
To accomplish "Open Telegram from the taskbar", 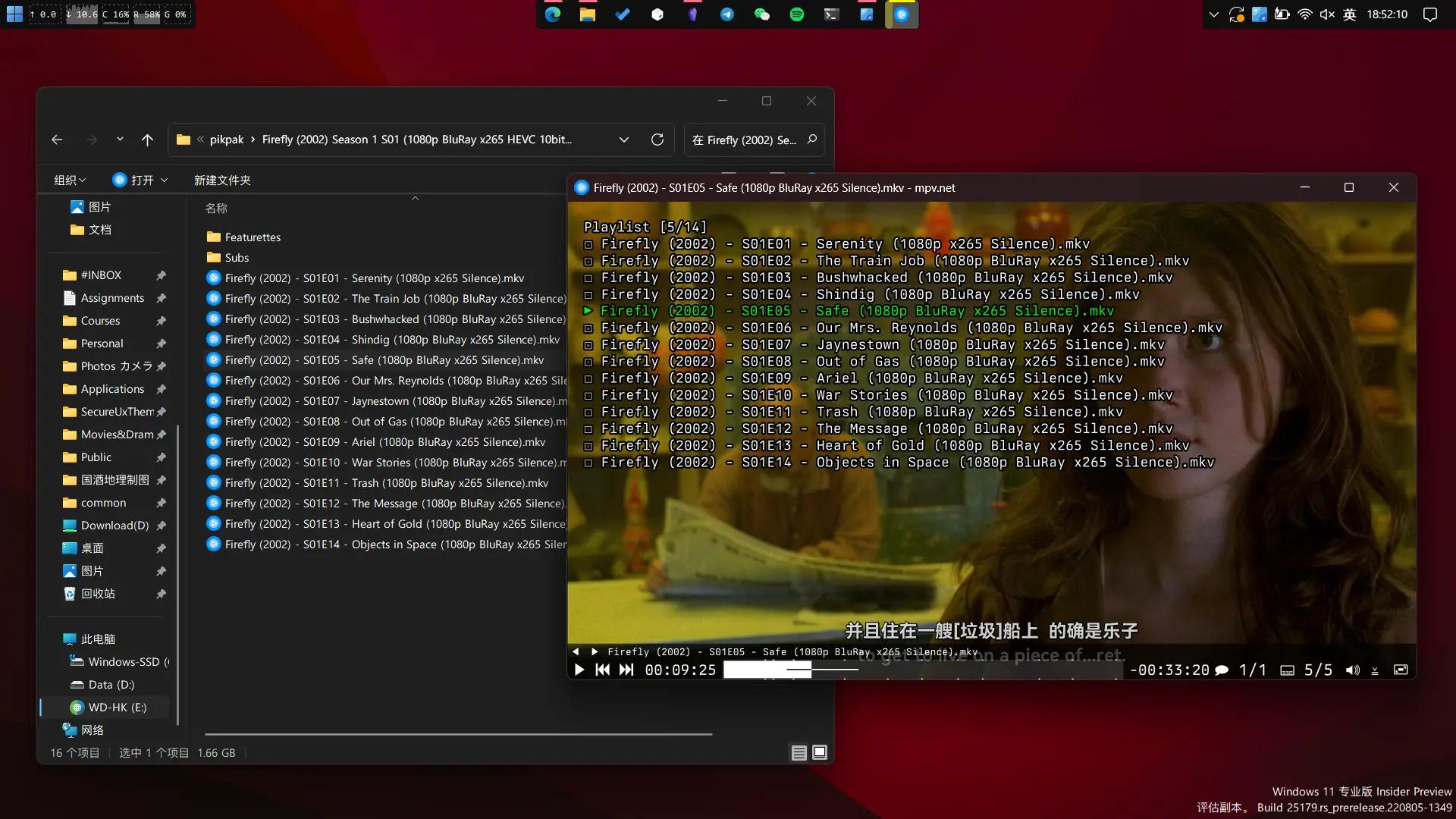I will coord(726,14).
